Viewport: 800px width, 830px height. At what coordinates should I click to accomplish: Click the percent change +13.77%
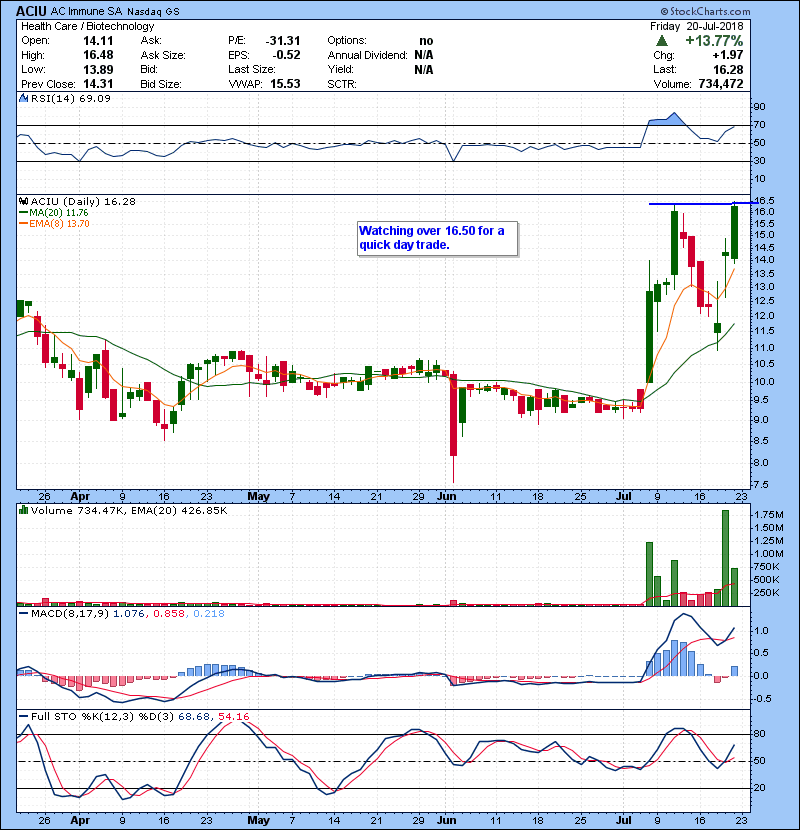click(714, 41)
